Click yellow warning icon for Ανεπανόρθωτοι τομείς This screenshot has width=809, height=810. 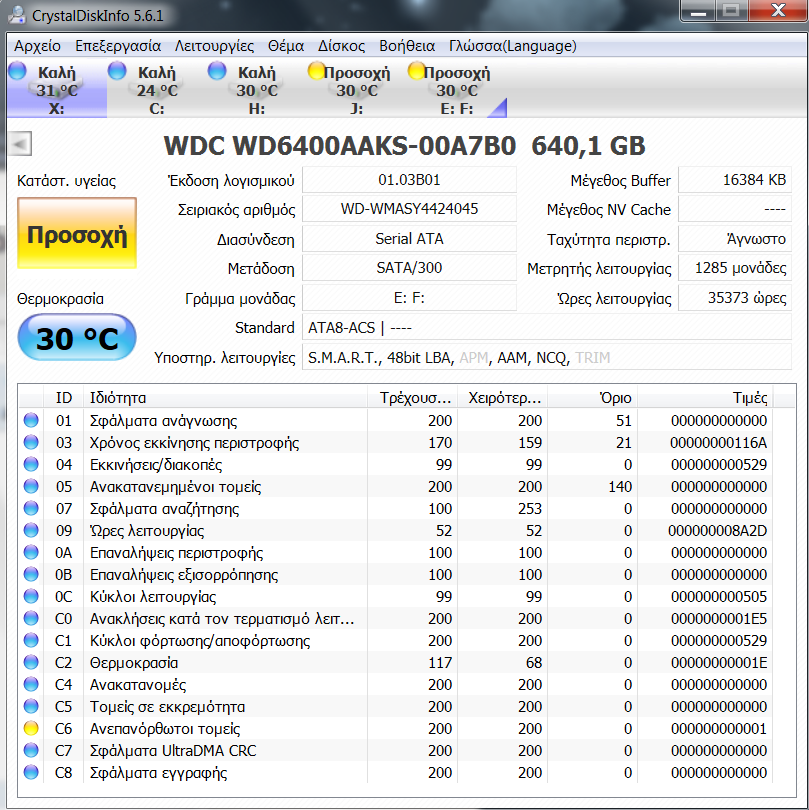[x=31, y=728]
